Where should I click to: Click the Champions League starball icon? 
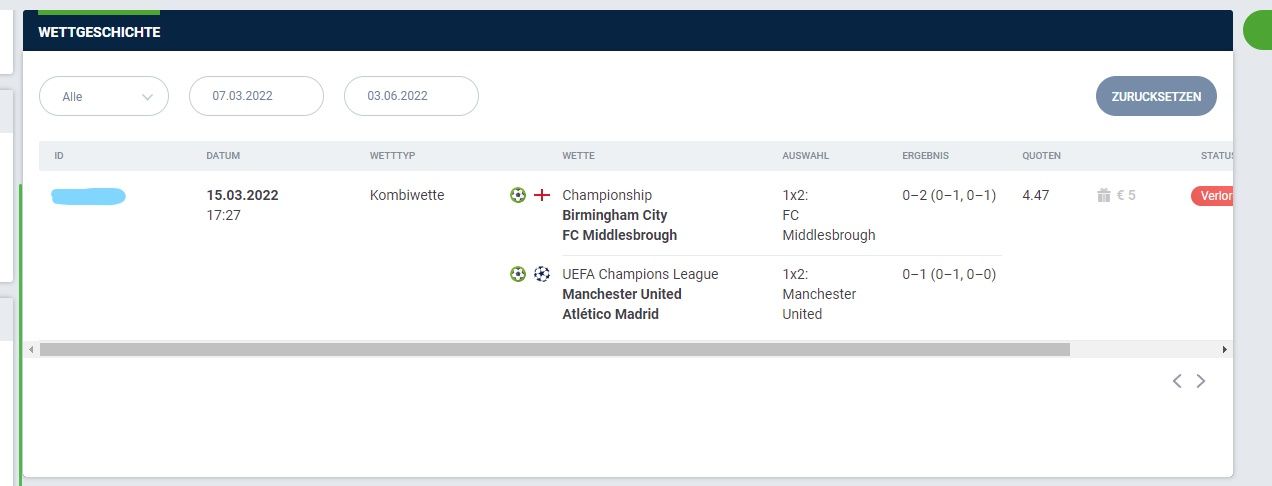click(542, 274)
